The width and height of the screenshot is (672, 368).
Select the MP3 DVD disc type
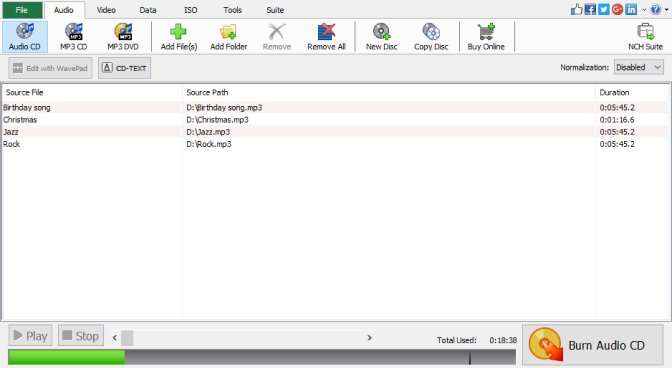[x=123, y=37]
